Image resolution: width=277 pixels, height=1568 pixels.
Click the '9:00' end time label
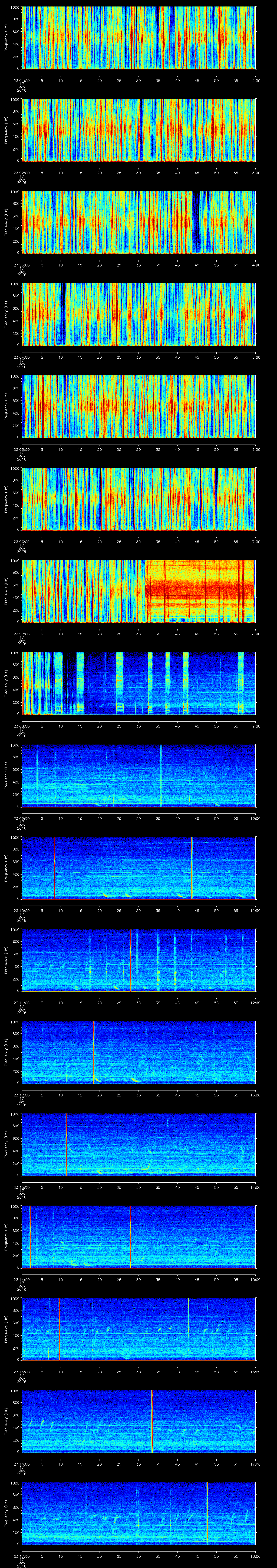tap(256, 726)
